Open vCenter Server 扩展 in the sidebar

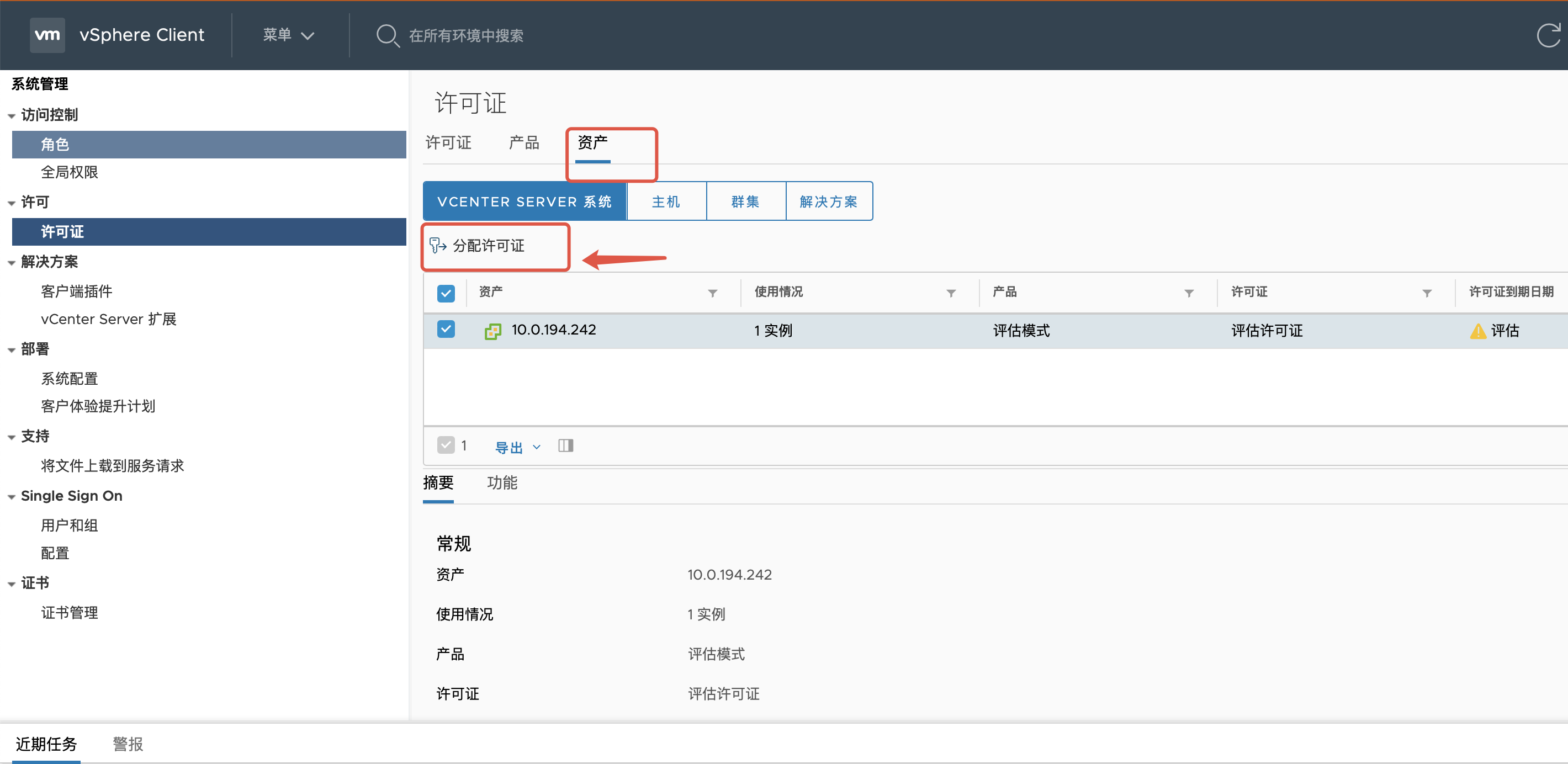[109, 319]
